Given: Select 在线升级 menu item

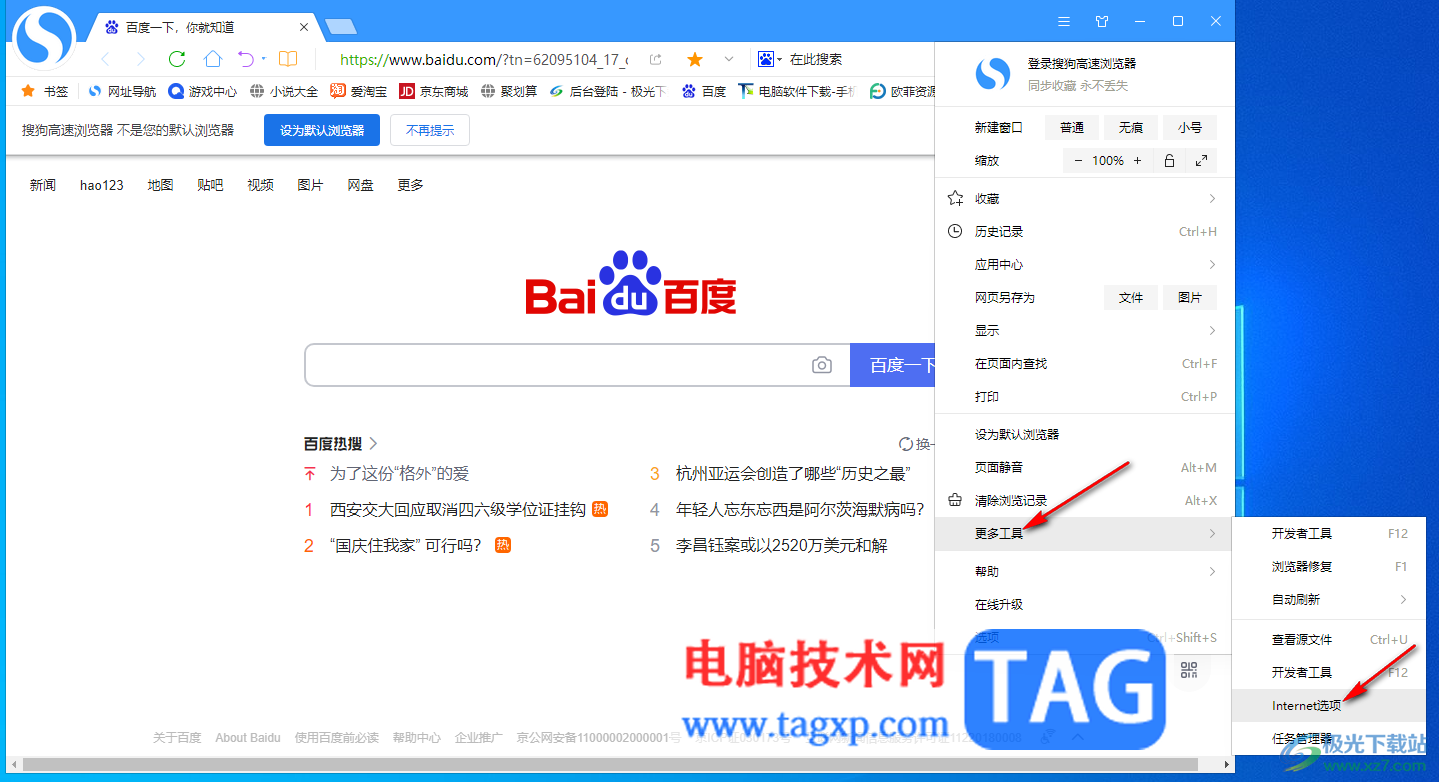Looking at the screenshot, I should pyautogui.click(x=1085, y=604).
